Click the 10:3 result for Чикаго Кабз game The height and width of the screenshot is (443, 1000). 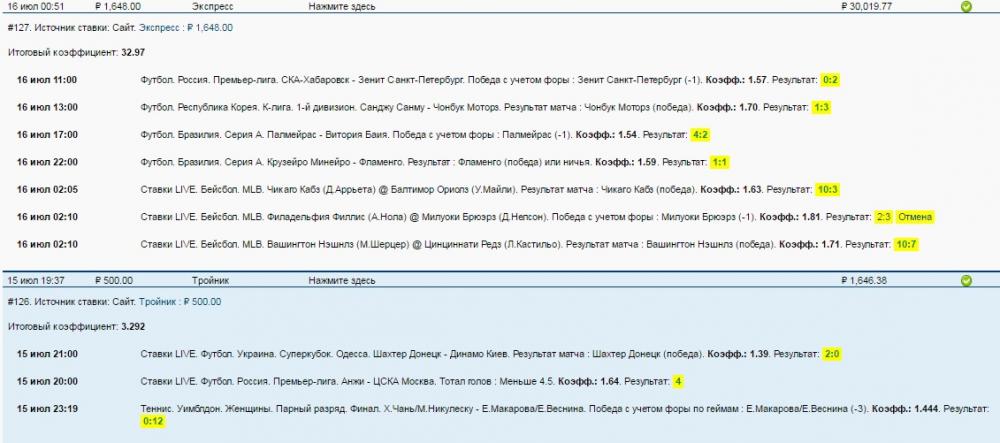click(798, 189)
